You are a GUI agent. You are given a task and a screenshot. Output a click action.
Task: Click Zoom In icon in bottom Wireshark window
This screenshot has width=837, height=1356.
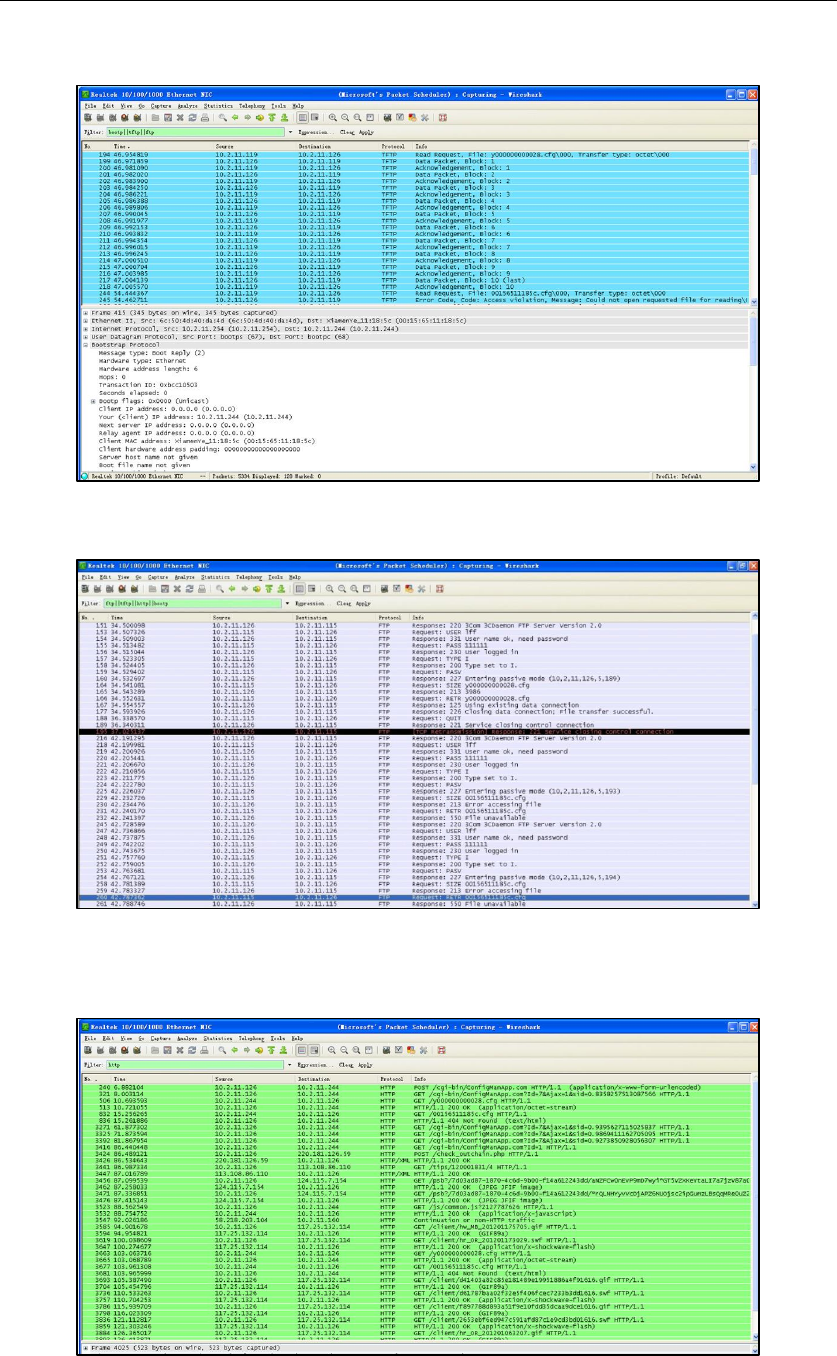click(331, 1050)
